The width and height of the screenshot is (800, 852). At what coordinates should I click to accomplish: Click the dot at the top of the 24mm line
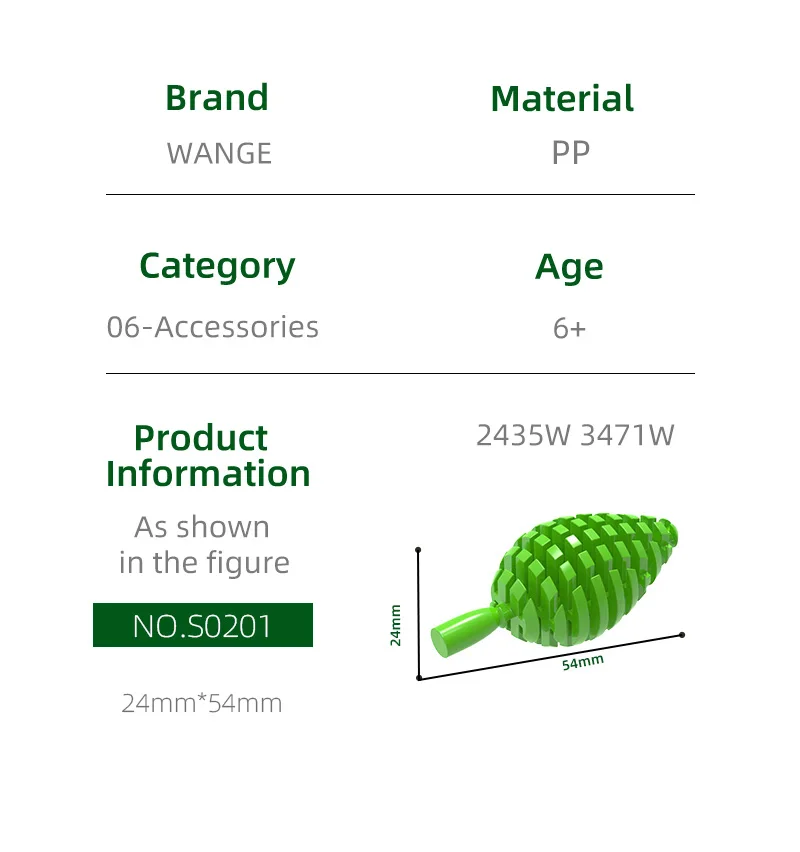[418, 549]
